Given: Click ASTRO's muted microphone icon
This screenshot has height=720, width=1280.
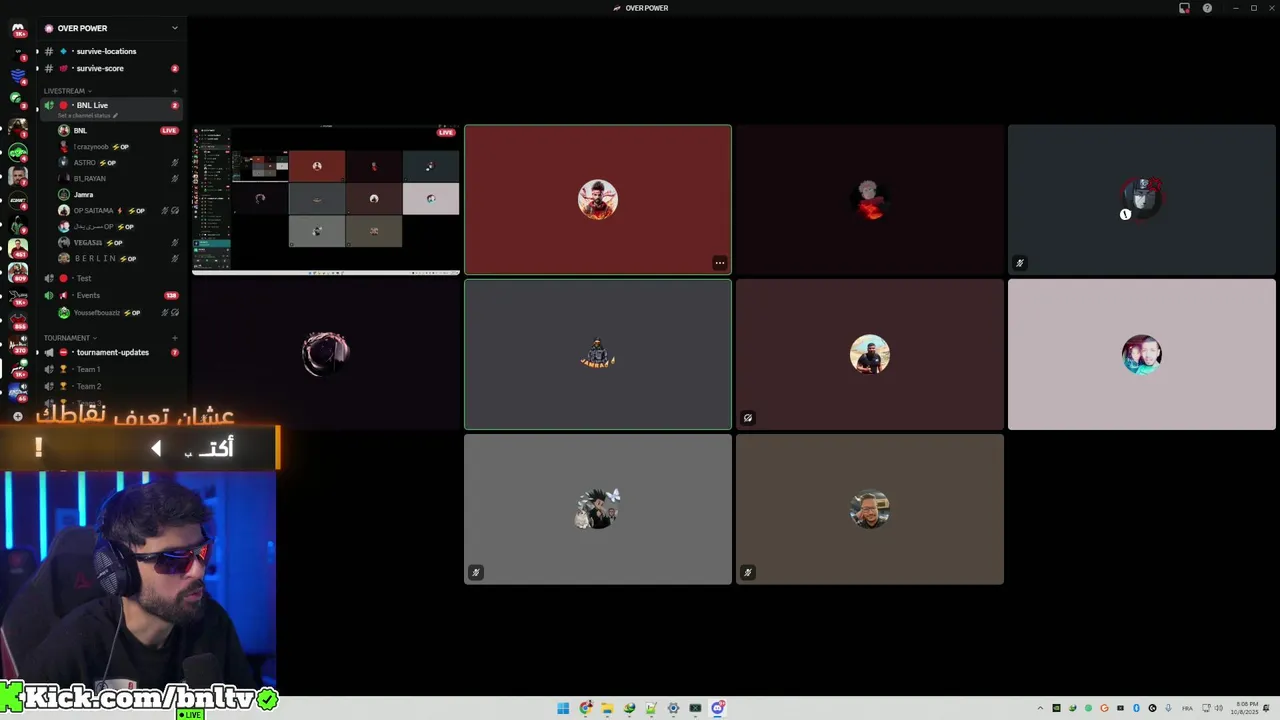Looking at the screenshot, I should point(175,163).
